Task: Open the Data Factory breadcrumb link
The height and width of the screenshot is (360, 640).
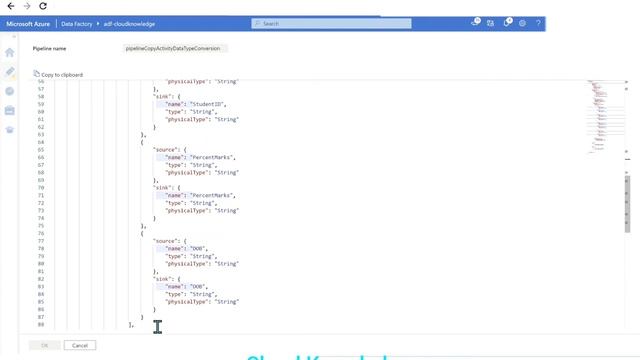Action: (x=77, y=24)
